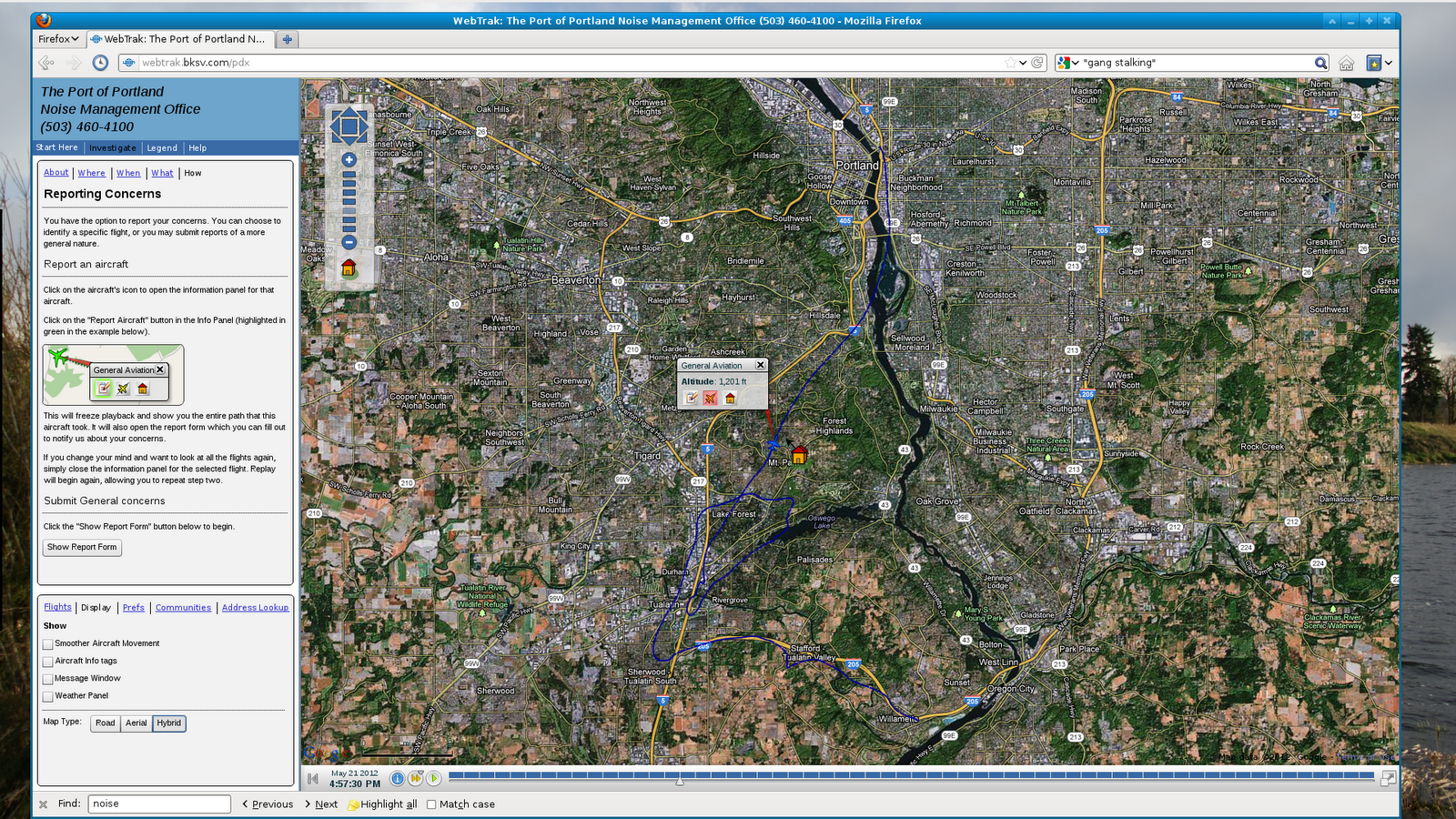
Task: Close the find bar
Action: 43,804
